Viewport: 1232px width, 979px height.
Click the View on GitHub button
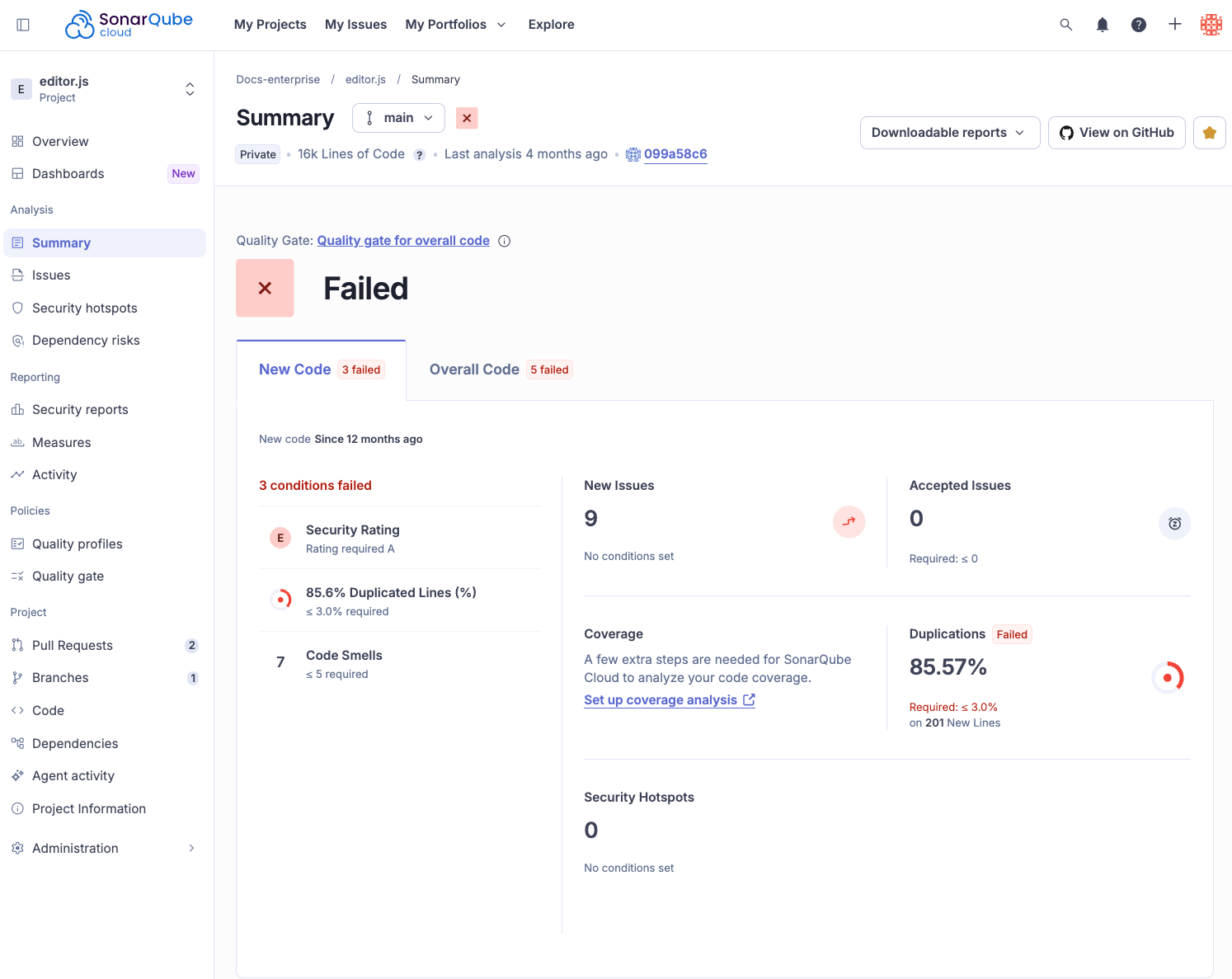click(1117, 133)
